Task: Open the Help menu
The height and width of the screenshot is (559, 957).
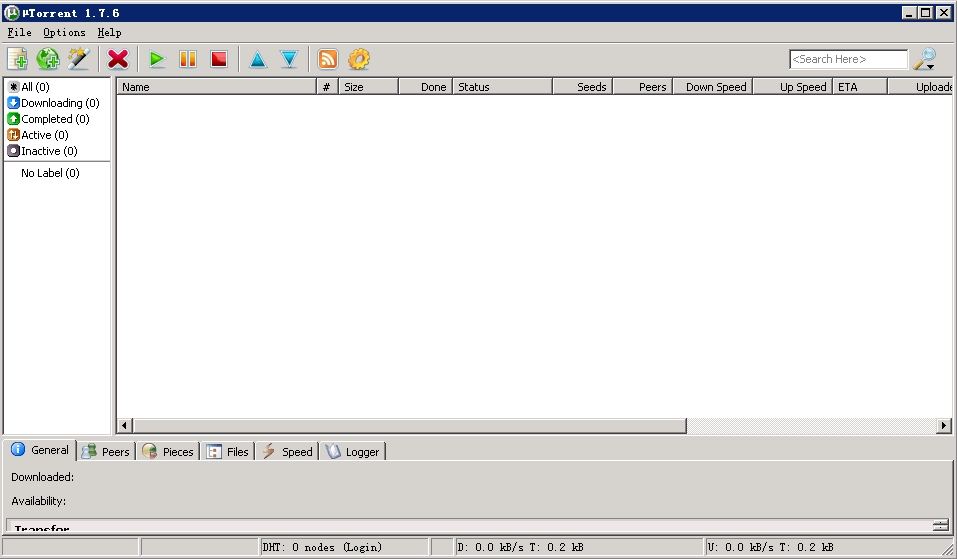Action: click(x=109, y=32)
